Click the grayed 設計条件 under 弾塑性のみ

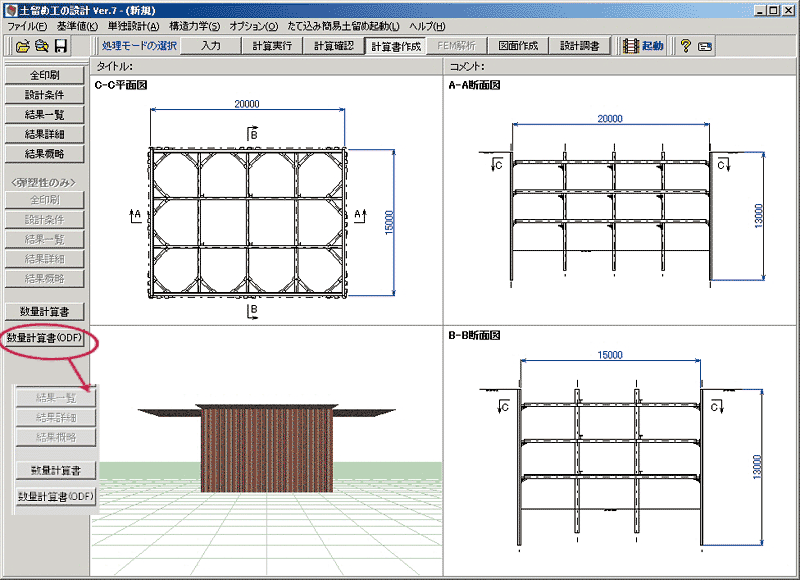pyautogui.click(x=44, y=220)
